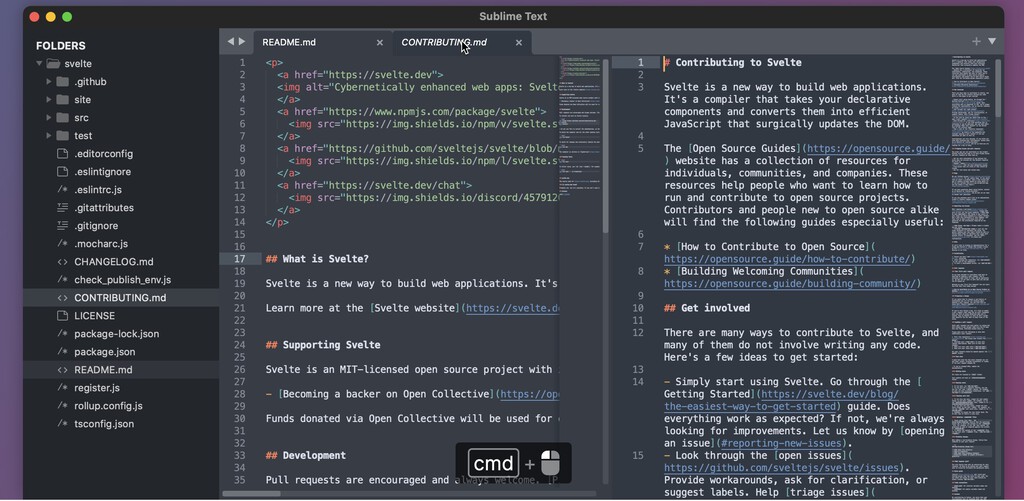Expand the test folder arrow
The height and width of the screenshot is (501, 1024).
(x=48, y=136)
